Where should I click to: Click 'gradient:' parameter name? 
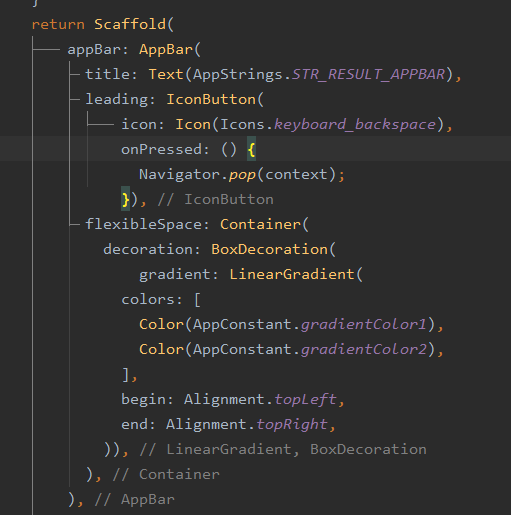[179, 275]
